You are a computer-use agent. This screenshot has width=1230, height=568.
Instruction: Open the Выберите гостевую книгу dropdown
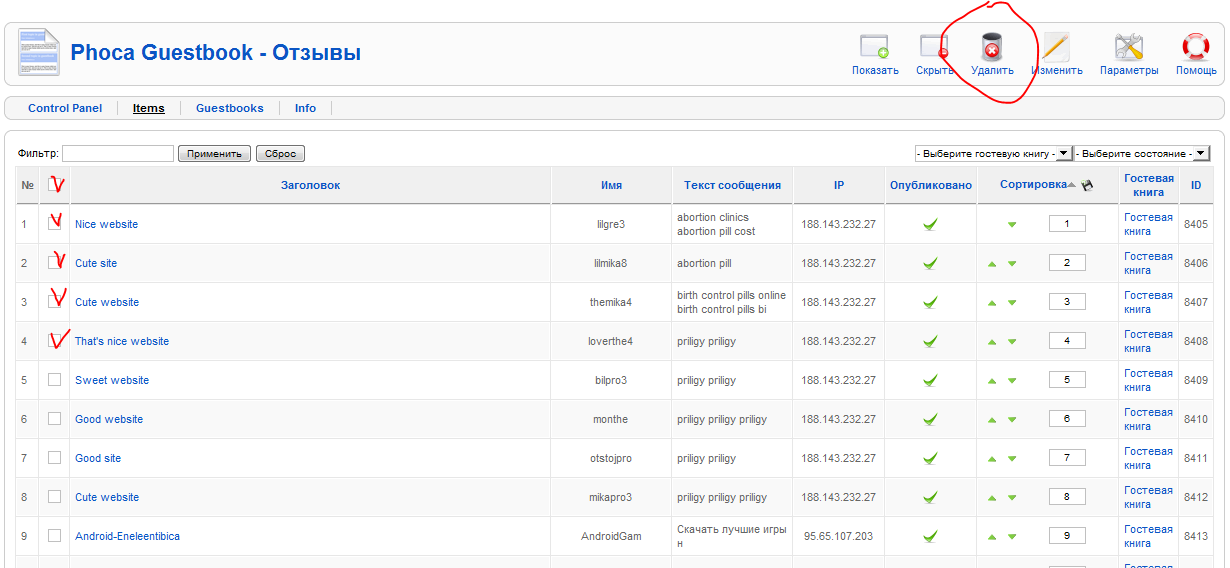pos(993,154)
